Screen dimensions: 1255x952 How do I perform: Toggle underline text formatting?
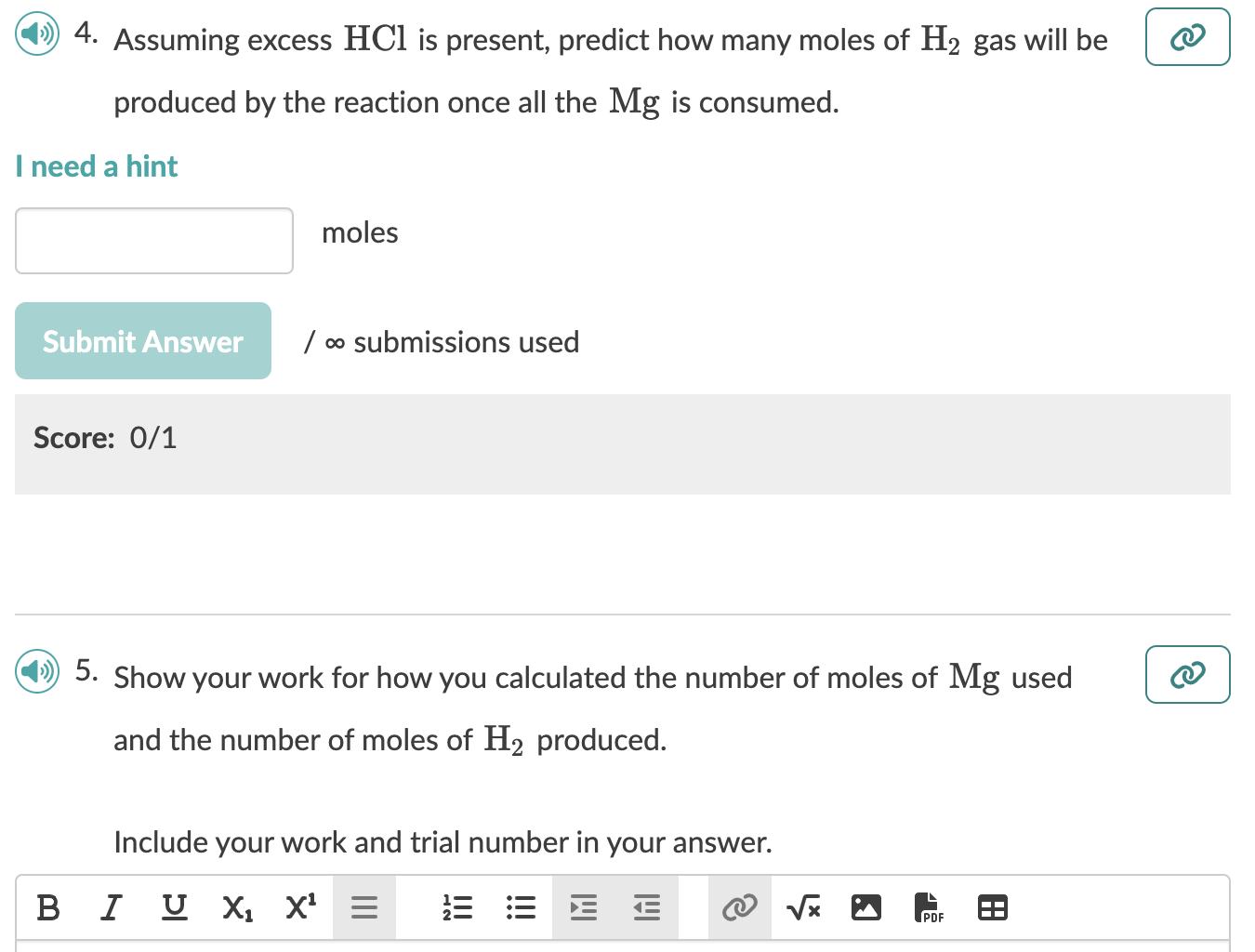point(174,907)
